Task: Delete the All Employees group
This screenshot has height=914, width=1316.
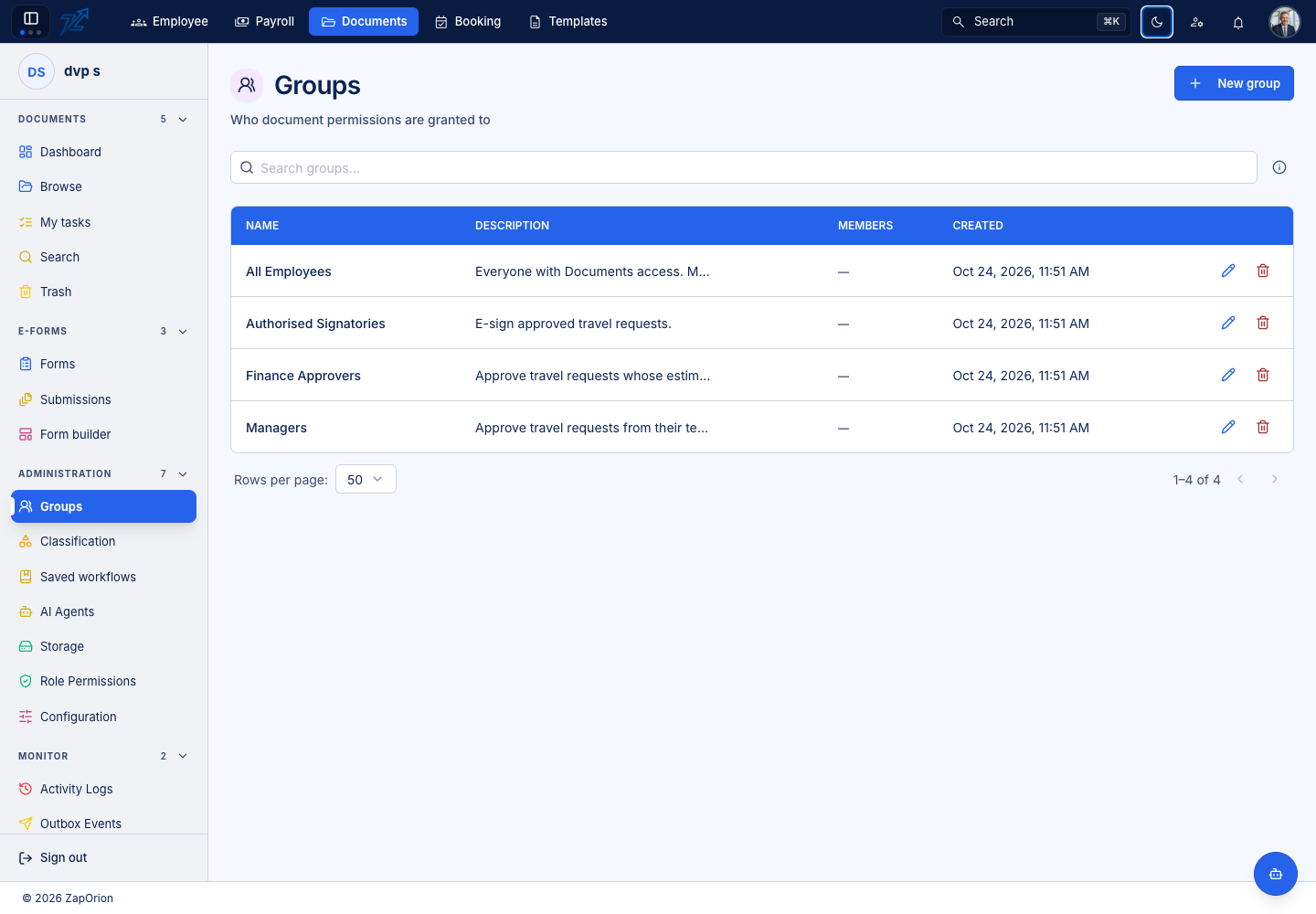Action: point(1263,271)
